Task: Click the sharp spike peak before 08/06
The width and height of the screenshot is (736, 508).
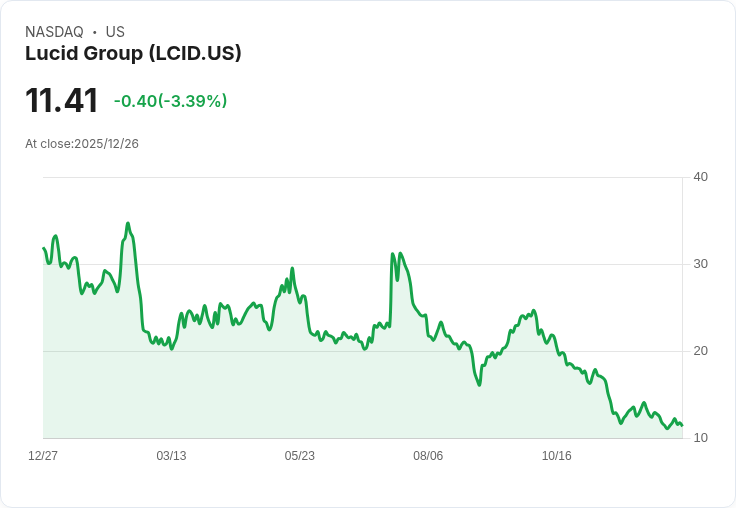Action: (392, 254)
